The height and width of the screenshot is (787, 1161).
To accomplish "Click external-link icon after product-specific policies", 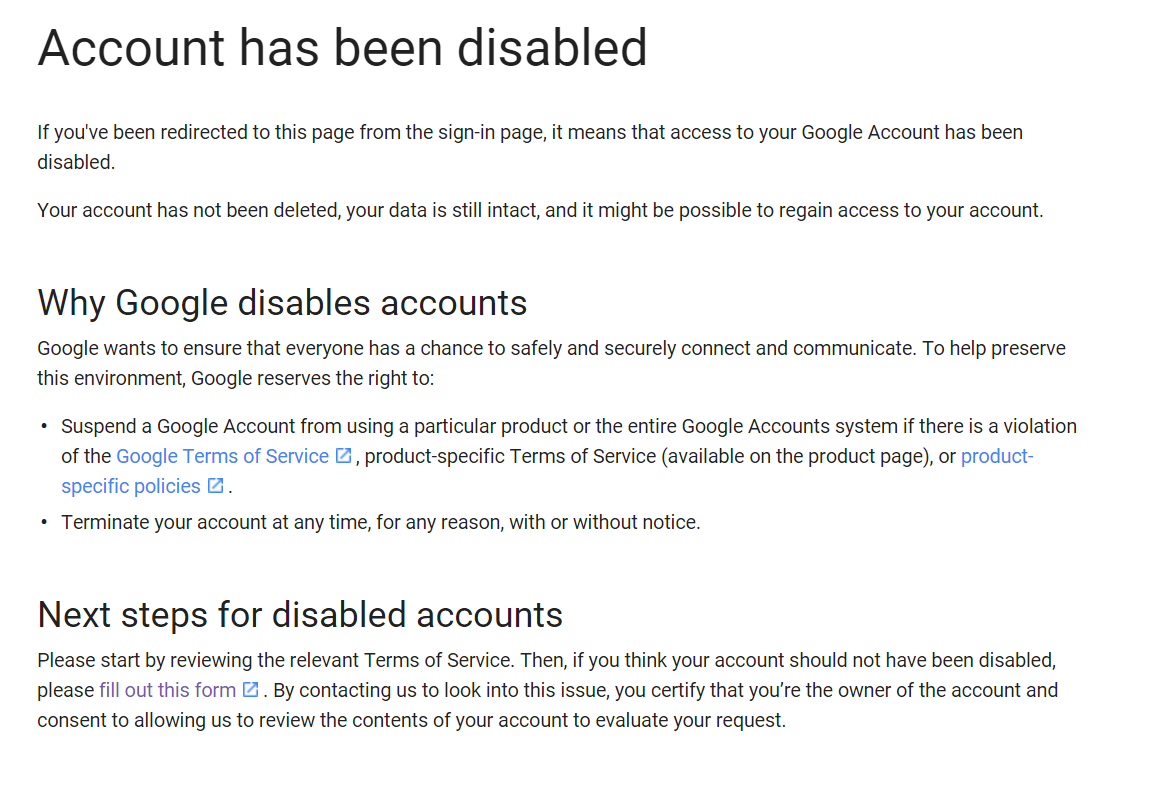I will [215, 486].
